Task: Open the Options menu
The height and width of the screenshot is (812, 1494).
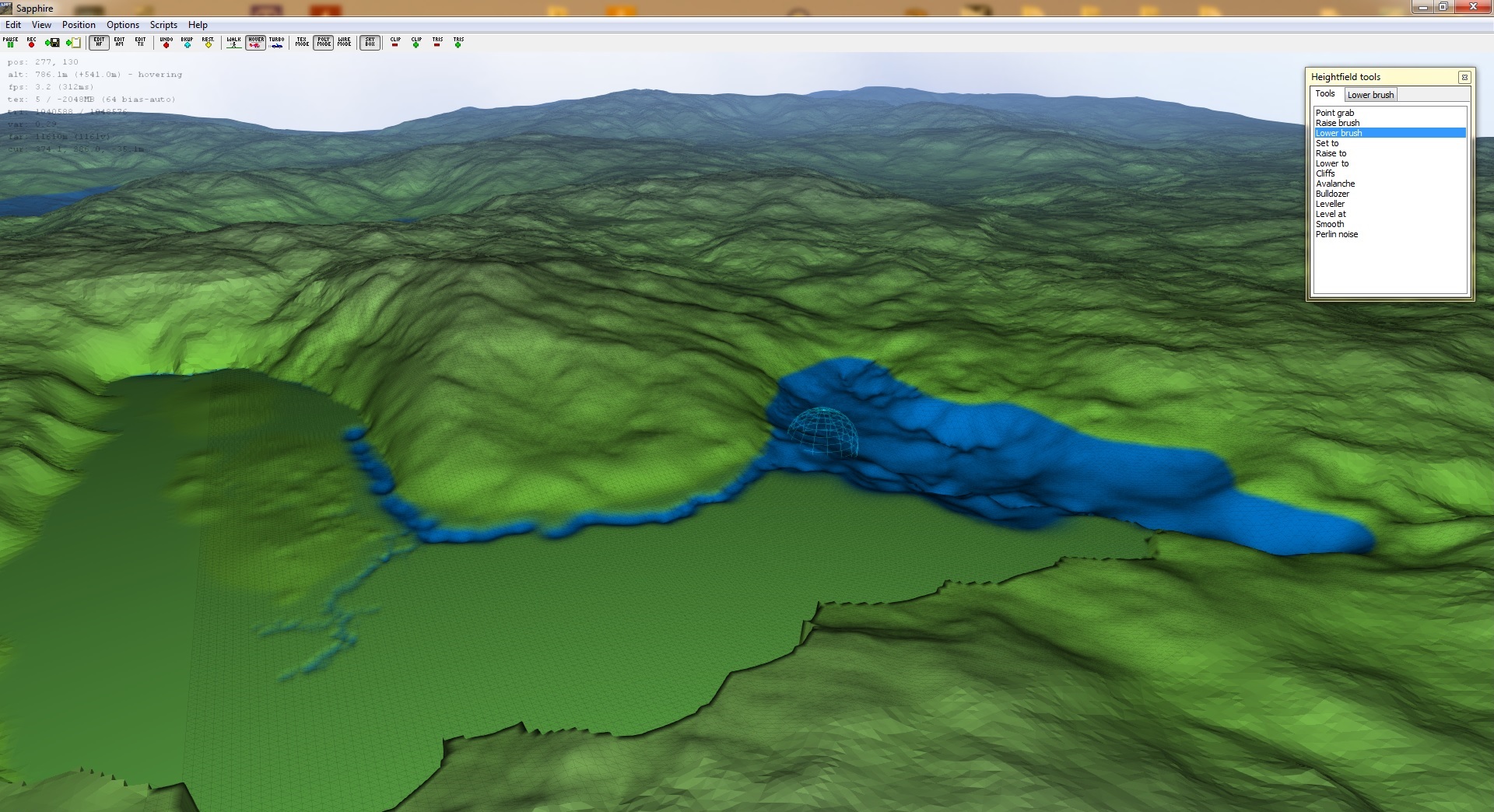Action: [123, 25]
